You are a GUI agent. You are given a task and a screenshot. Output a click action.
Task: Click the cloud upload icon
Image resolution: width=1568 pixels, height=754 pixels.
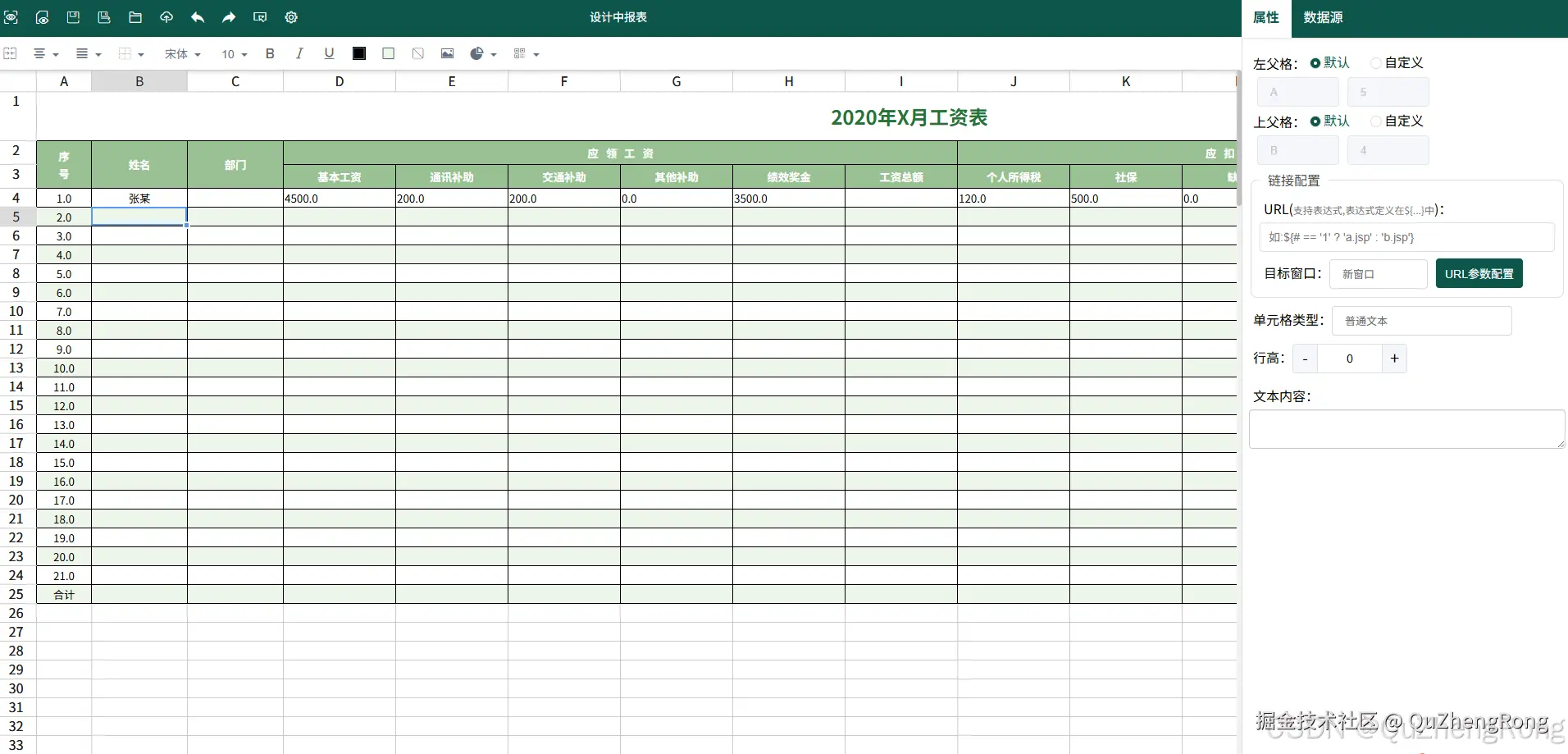coord(166,17)
